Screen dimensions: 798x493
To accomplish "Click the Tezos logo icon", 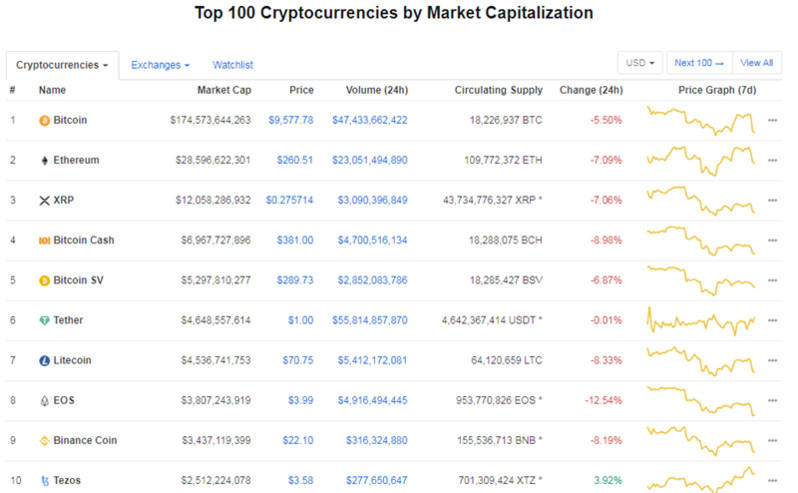I will coord(44,480).
